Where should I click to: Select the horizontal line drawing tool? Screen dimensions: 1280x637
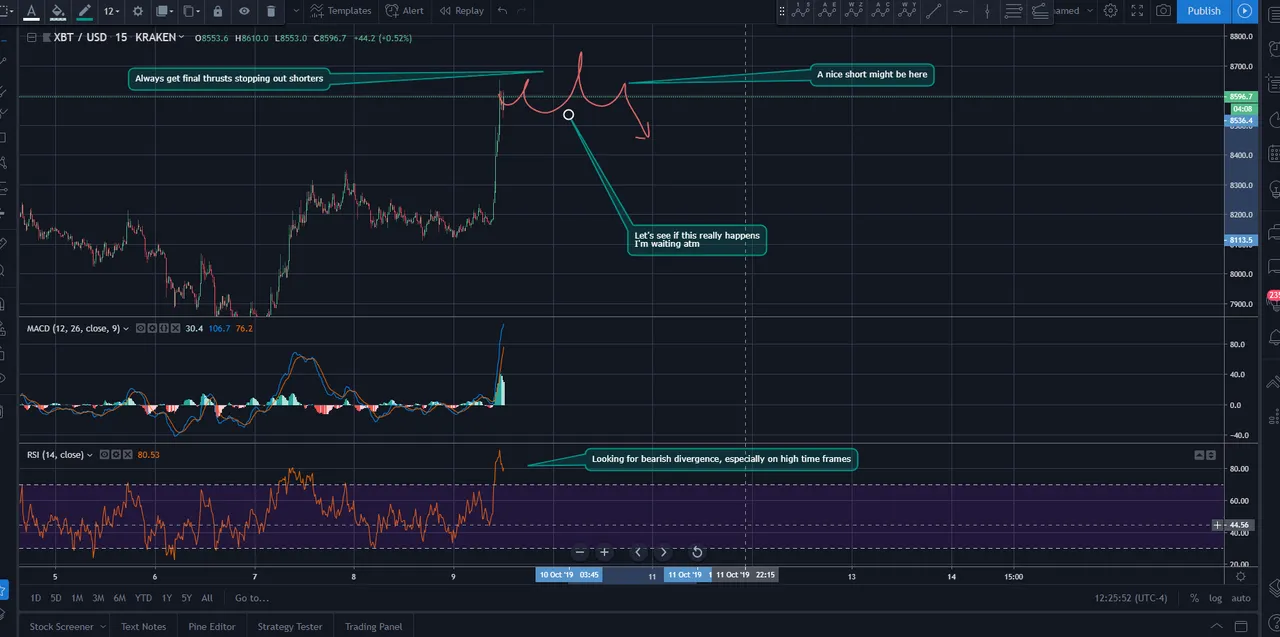coord(960,11)
